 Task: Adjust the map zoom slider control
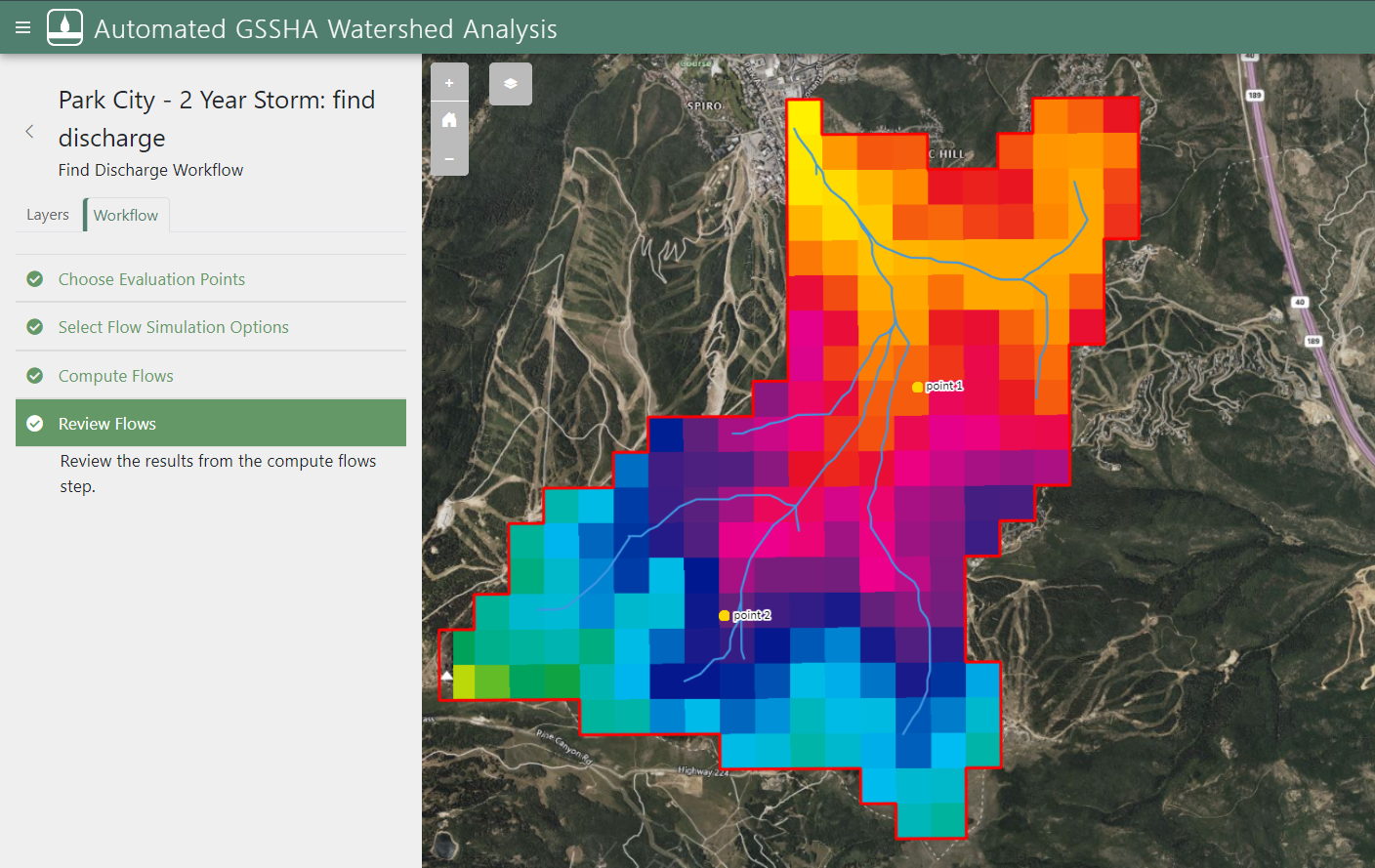click(x=449, y=119)
